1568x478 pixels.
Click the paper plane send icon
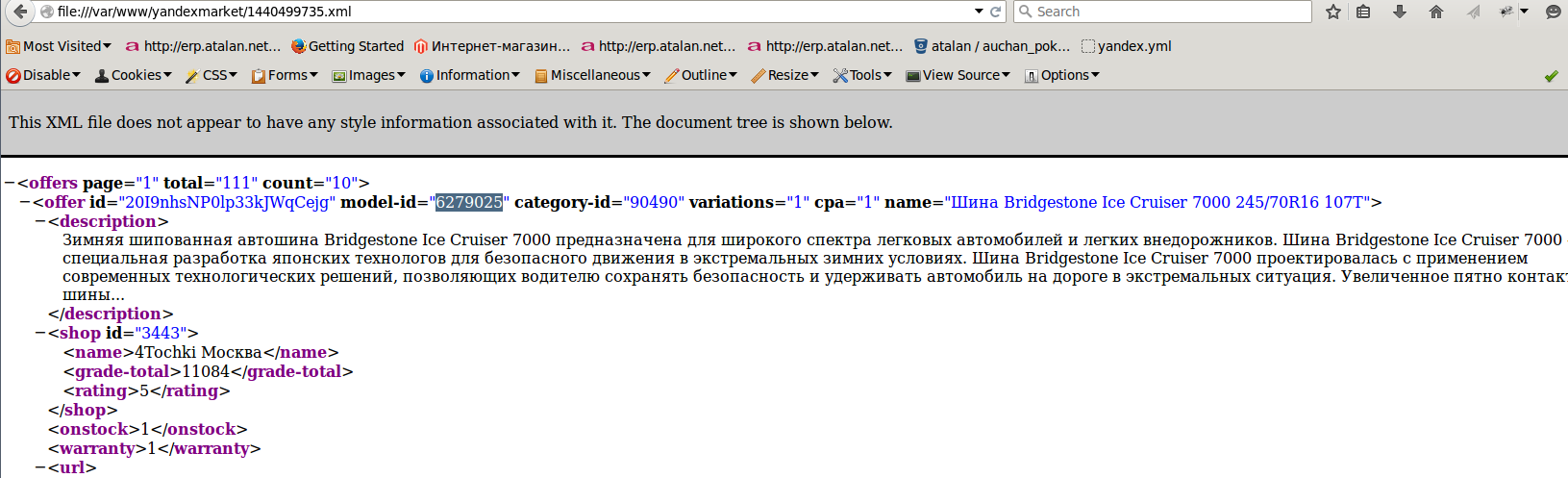(x=1473, y=12)
